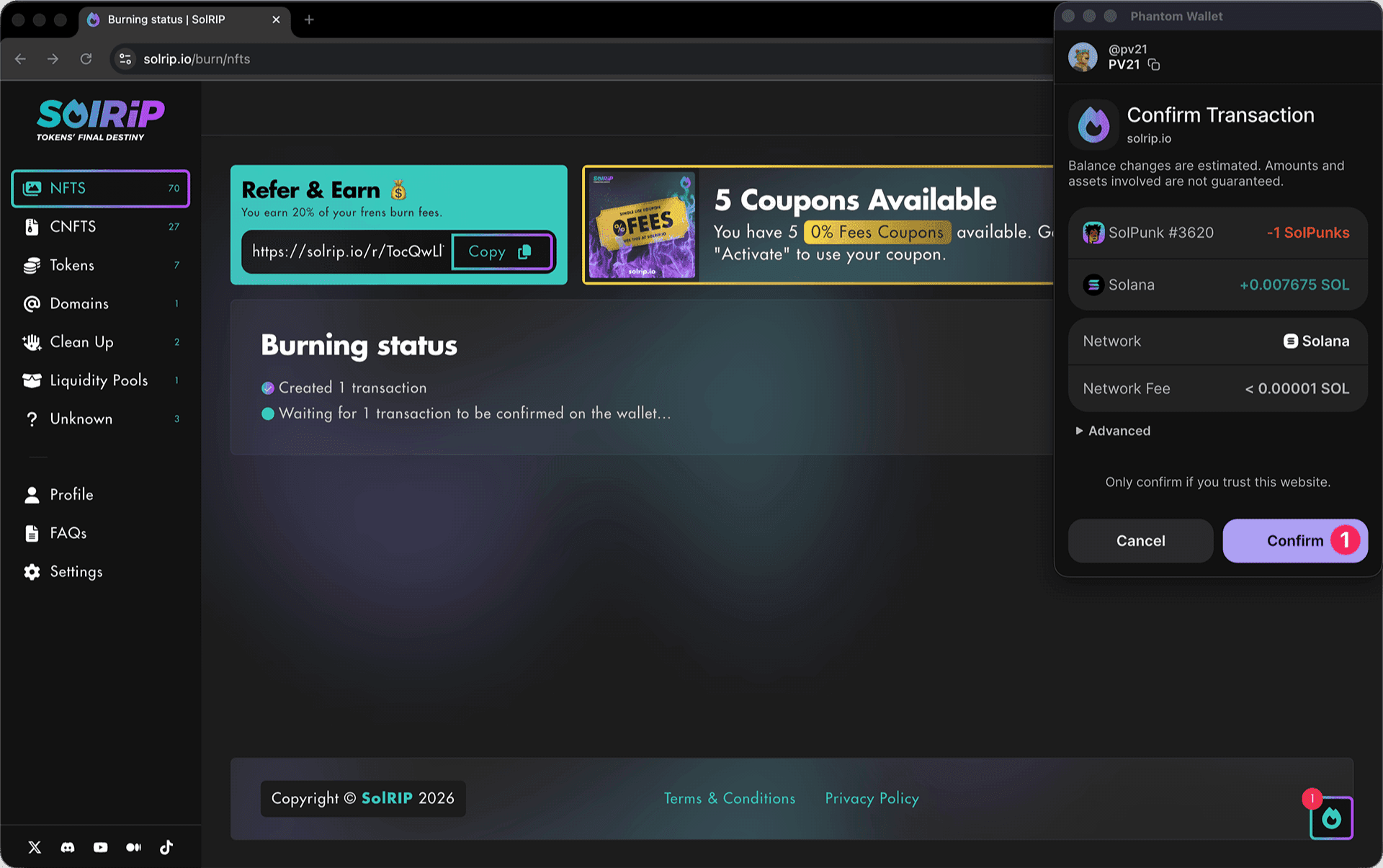This screenshot has width=1383, height=868.
Task: Click the '< 0.00001 SOL' network fee value
Action: click(x=1297, y=388)
